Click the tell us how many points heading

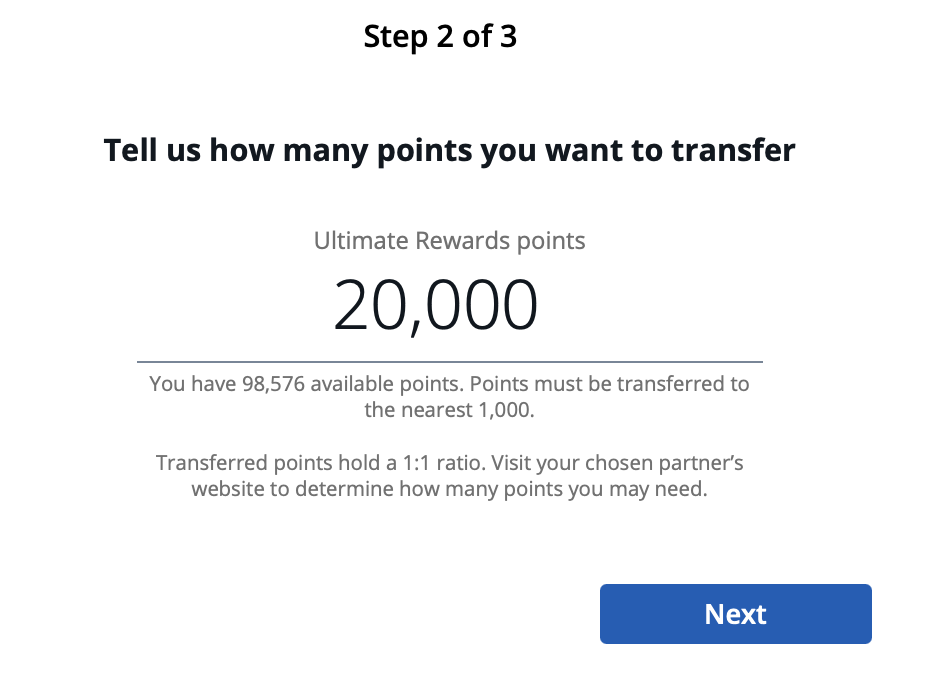coord(449,150)
